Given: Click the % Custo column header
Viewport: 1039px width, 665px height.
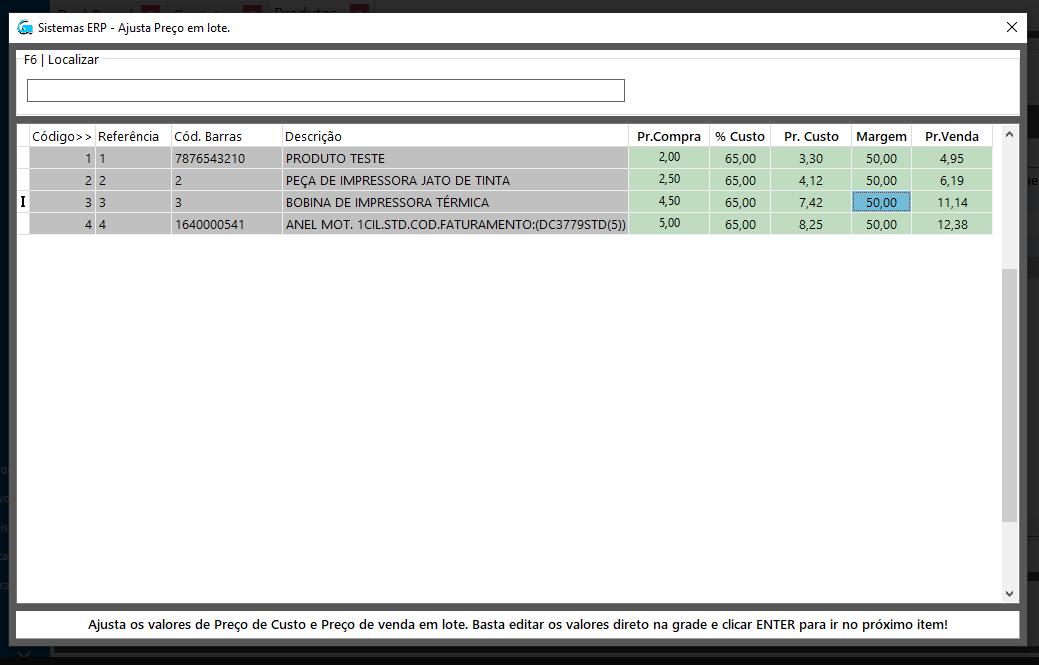Looking at the screenshot, I should pyautogui.click(x=739, y=136).
